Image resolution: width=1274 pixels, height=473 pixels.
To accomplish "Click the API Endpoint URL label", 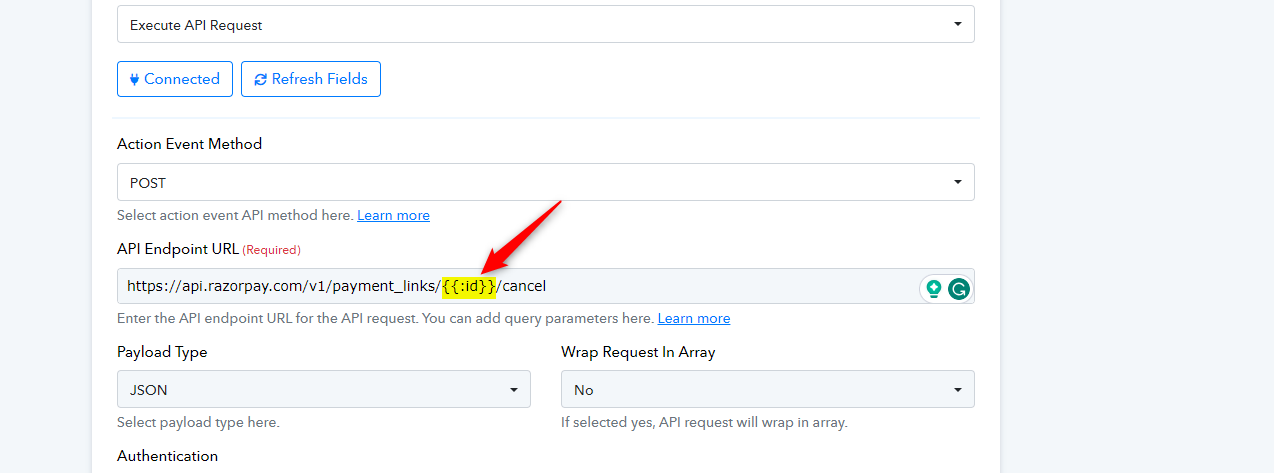I will [x=178, y=249].
